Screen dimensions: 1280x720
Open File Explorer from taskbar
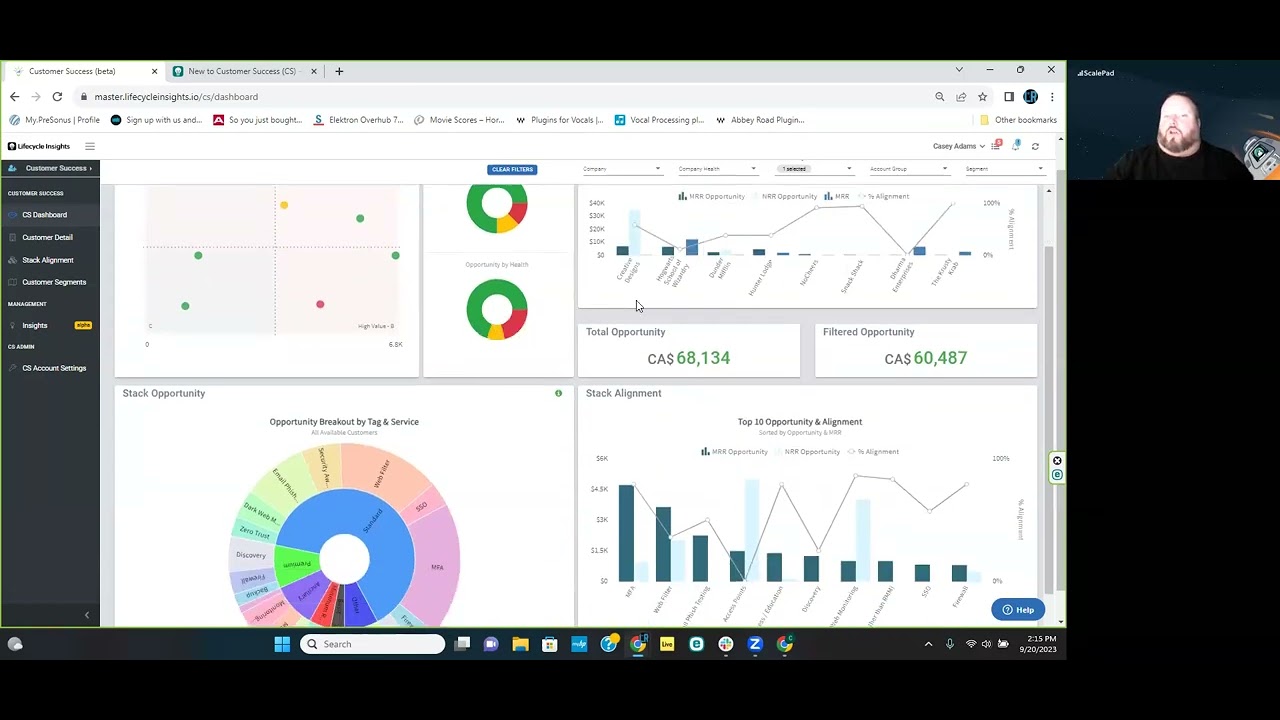point(520,644)
